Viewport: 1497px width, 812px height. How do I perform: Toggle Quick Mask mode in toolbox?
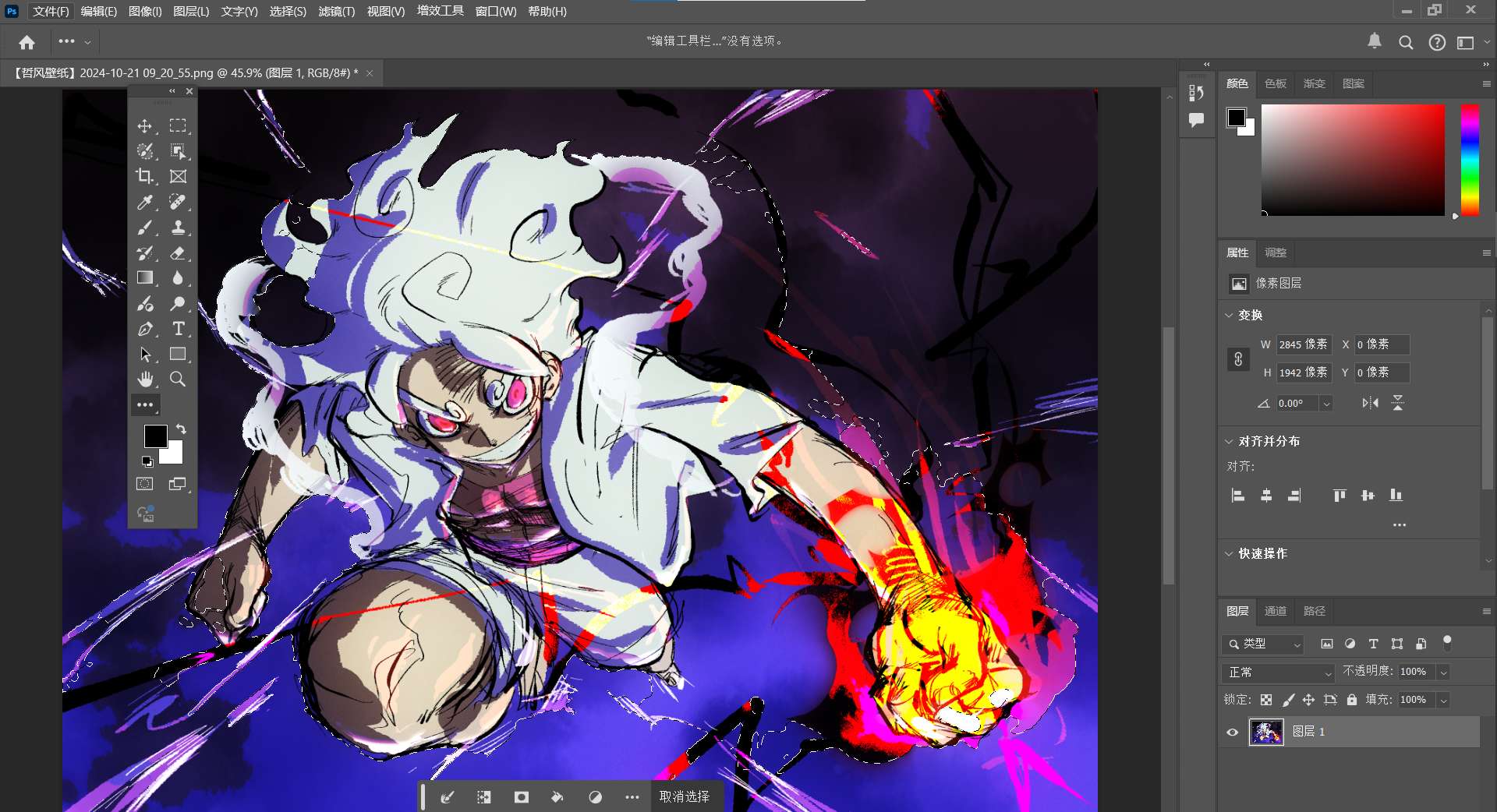point(145,484)
